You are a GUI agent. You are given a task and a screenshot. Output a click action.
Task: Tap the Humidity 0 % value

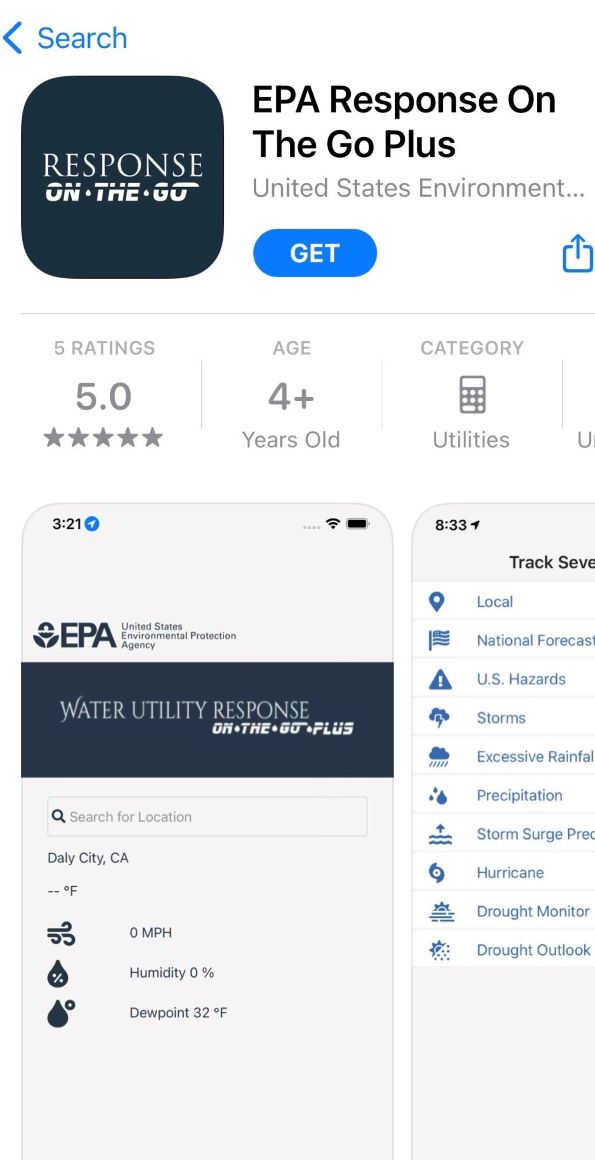pos(172,973)
